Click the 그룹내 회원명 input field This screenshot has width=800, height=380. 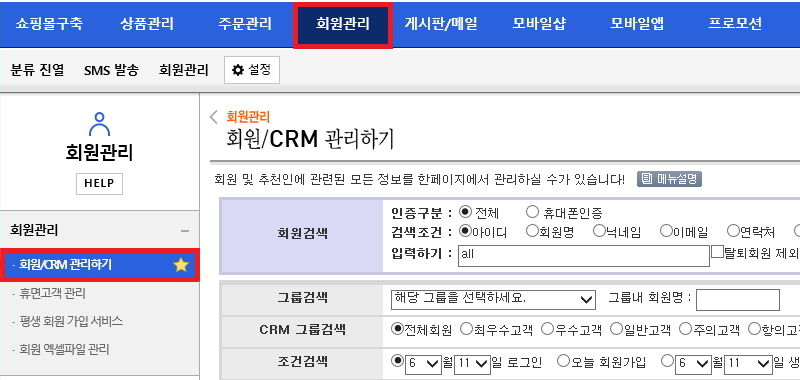pyautogui.click(x=738, y=300)
